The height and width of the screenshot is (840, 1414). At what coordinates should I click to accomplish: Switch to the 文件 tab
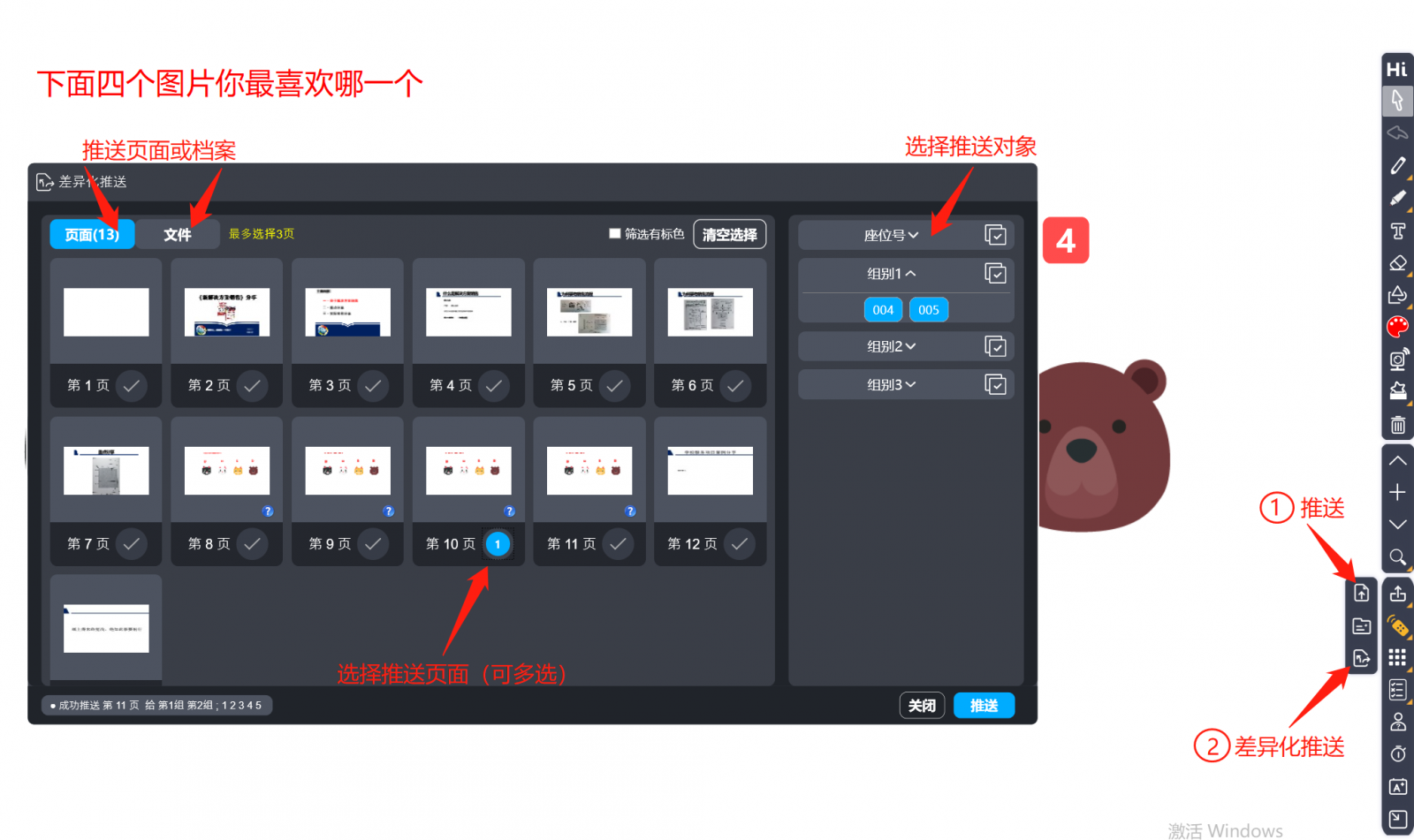[177, 234]
